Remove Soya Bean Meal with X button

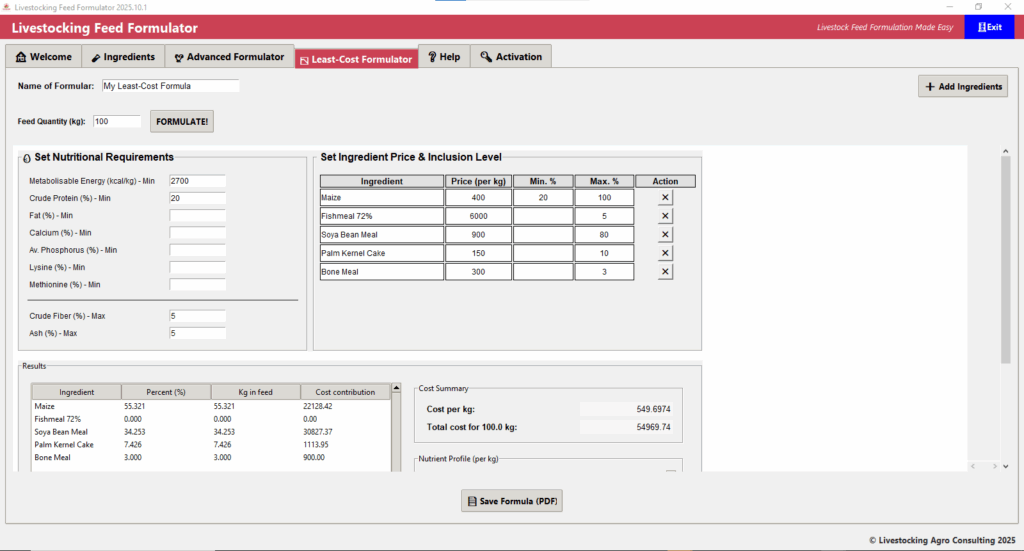(x=666, y=235)
